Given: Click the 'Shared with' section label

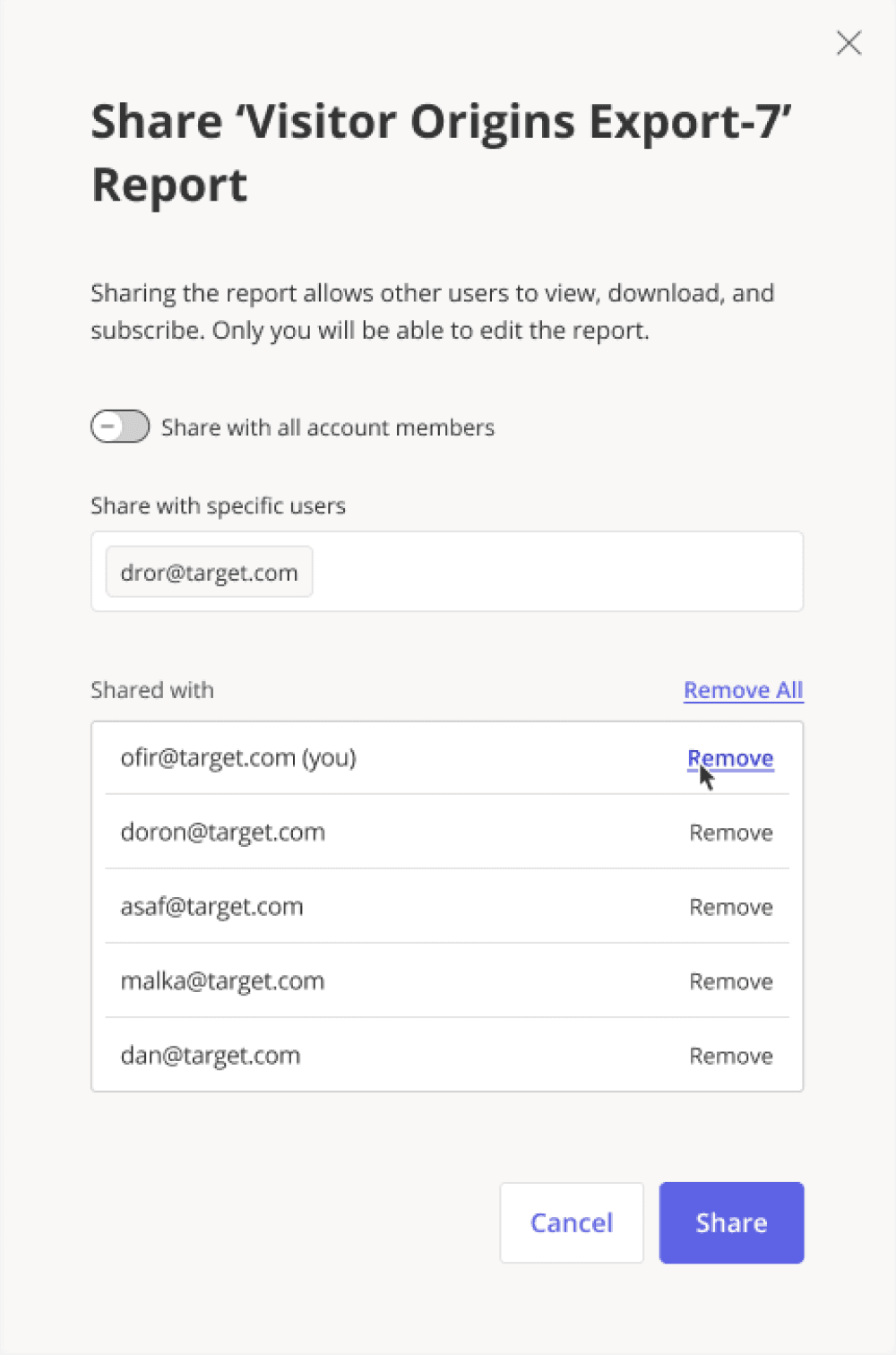Looking at the screenshot, I should [151, 690].
